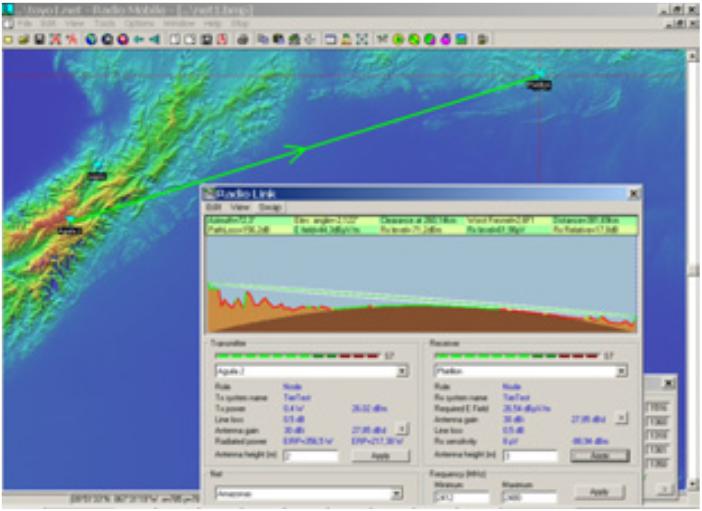Open the Swap menu in Radio Link

270,207
